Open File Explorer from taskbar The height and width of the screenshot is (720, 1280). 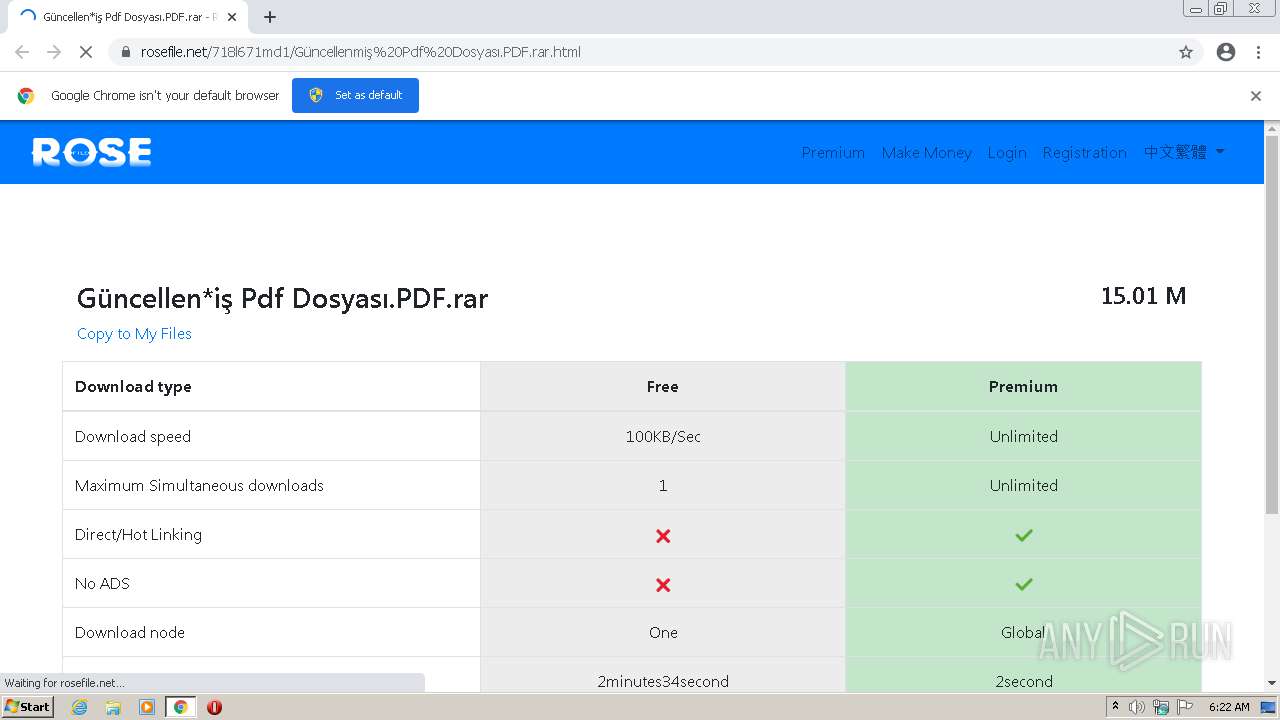click(x=113, y=707)
